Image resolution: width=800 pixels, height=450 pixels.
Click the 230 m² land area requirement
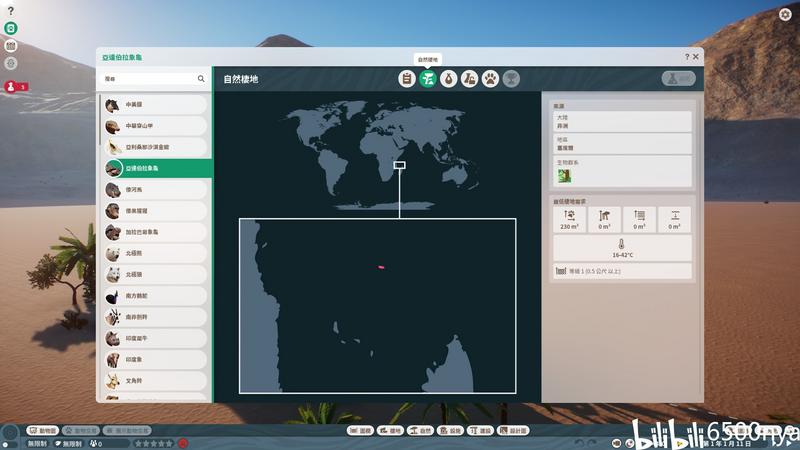click(569, 220)
